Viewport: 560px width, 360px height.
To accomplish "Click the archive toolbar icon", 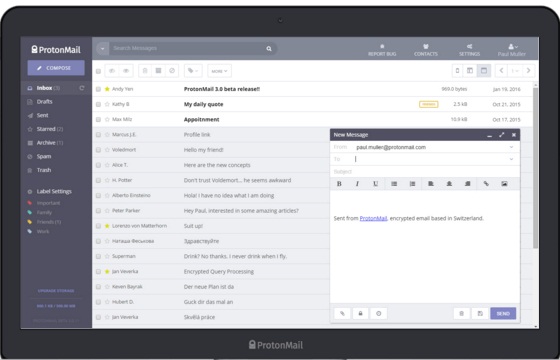I will point(159,71).
